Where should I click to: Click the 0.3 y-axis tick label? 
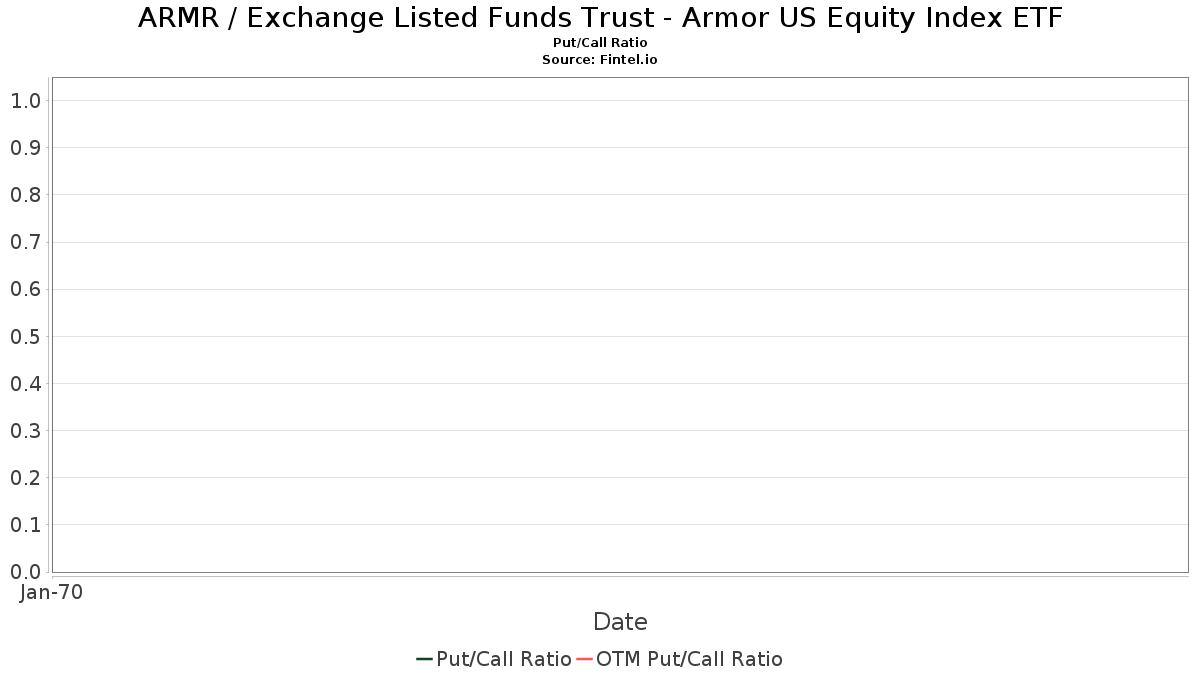26,431
